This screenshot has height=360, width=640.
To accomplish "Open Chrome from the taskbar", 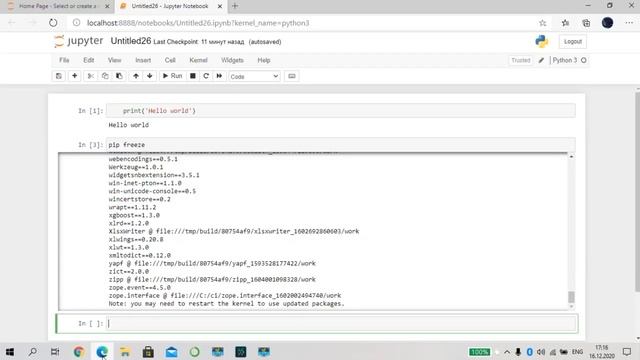I will [x=79, y=351].
